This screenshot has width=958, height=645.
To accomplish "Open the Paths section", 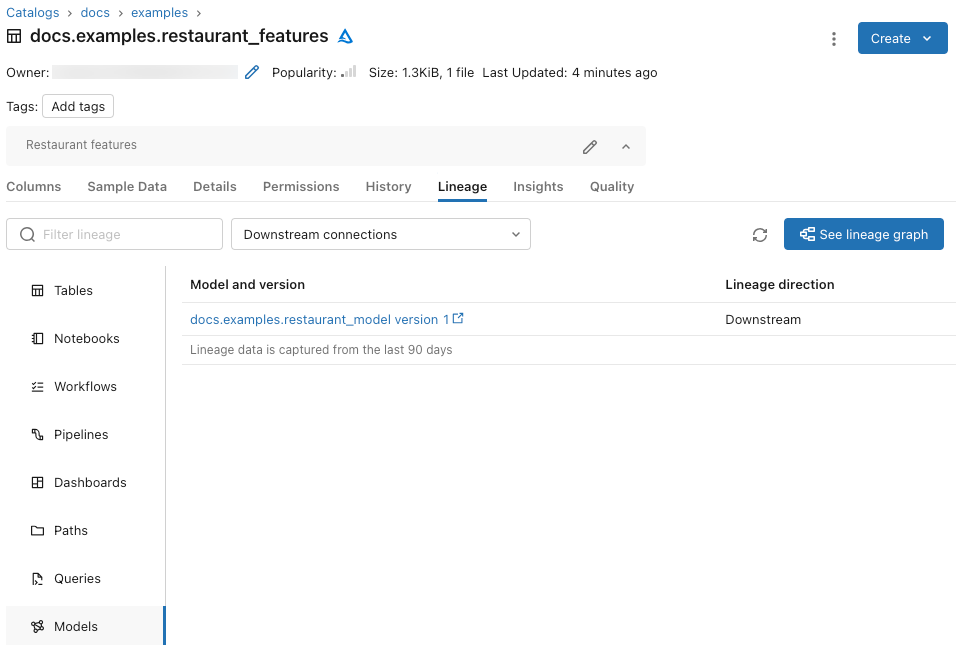I will 71,530.
